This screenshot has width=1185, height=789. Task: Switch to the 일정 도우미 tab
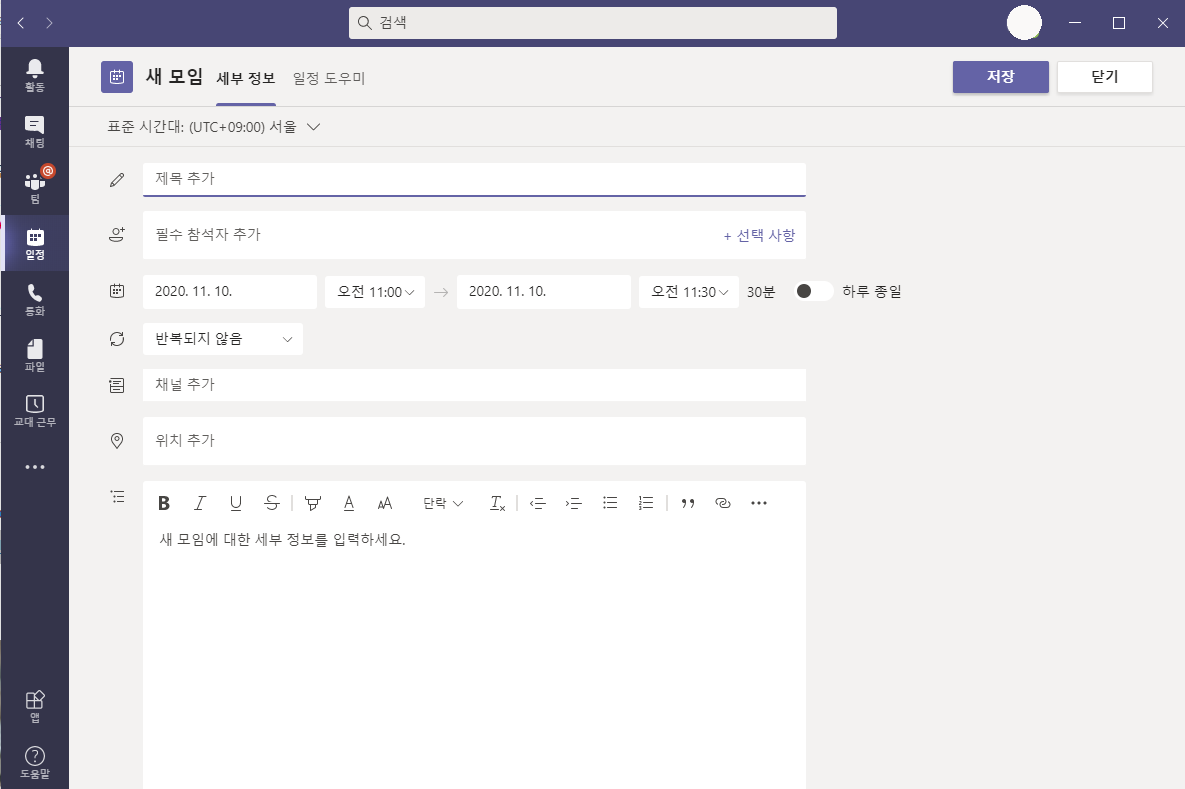[329, 79]
